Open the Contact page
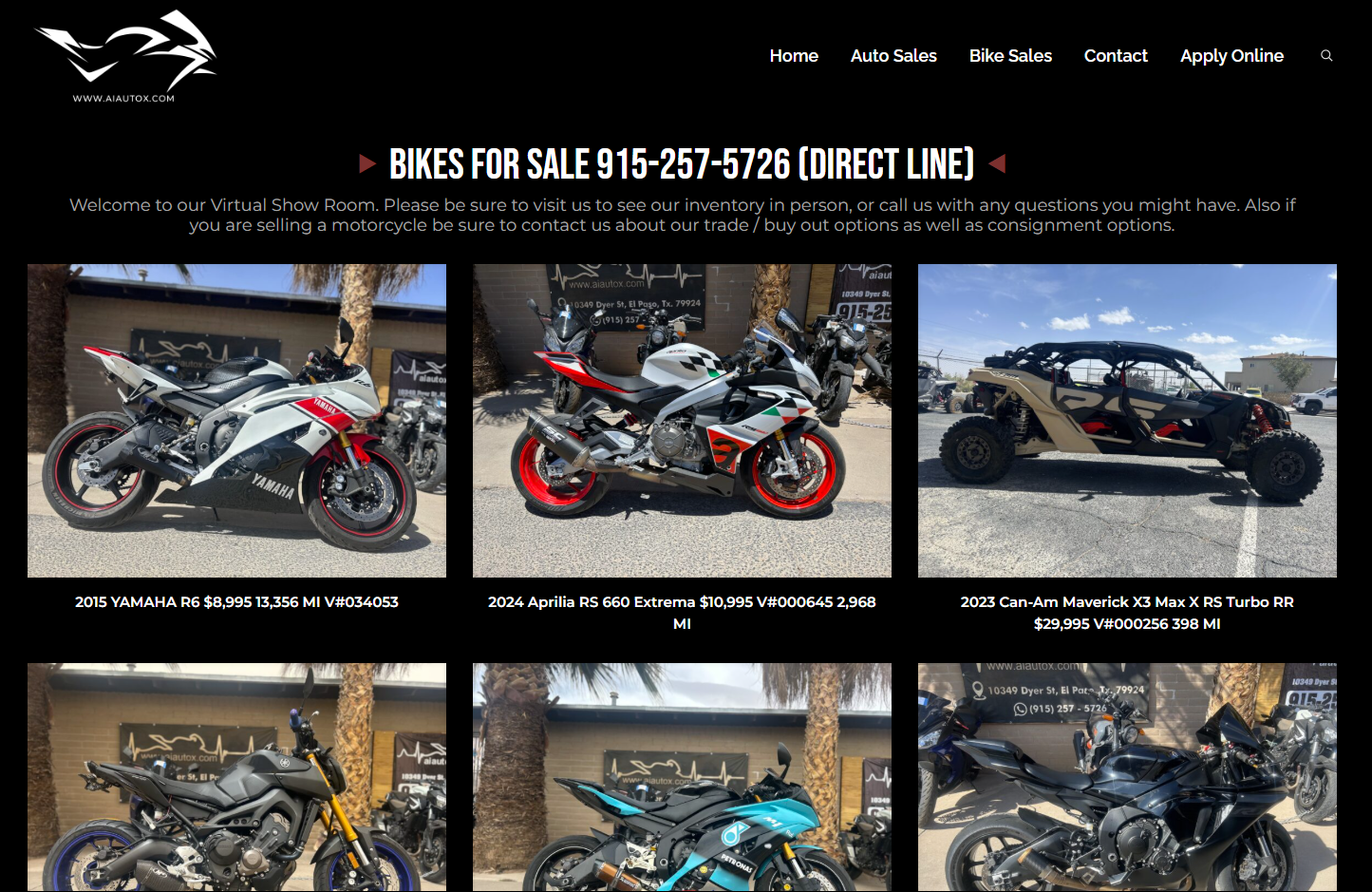Viewport: 1372px width, 892px height. 1116,56
